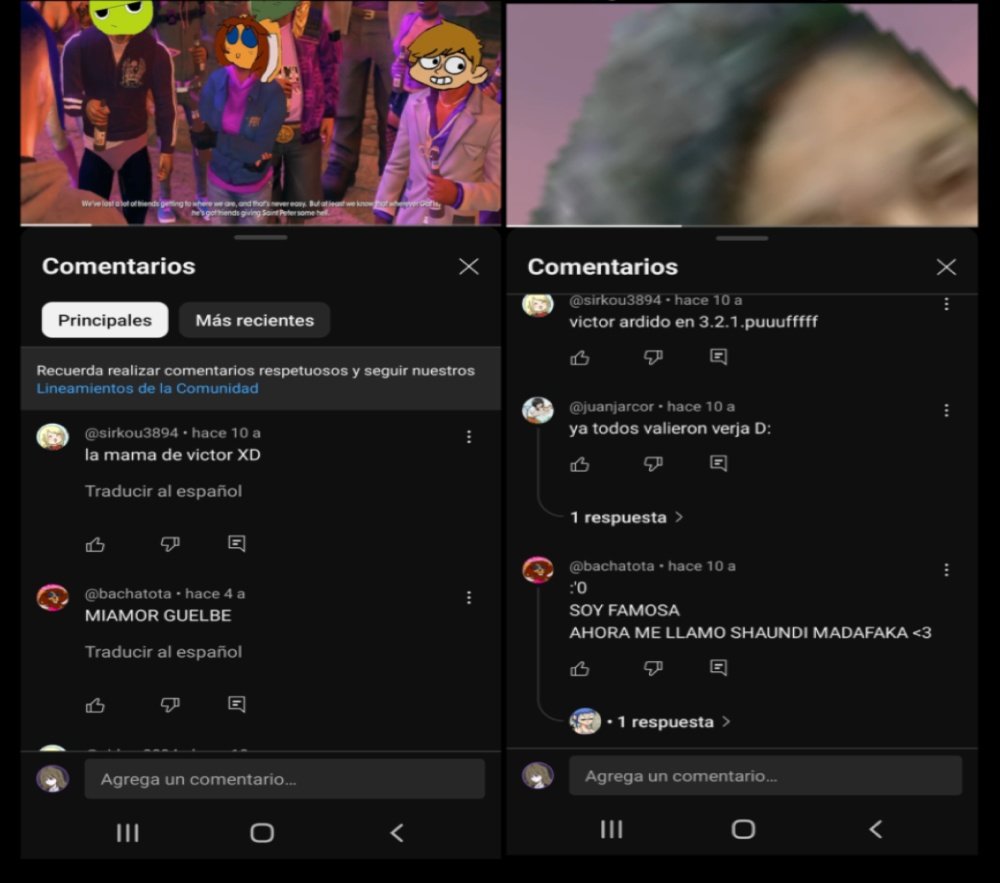
Task: Open options for "la mama de victor XD" comment
Action: coord(469,437)
